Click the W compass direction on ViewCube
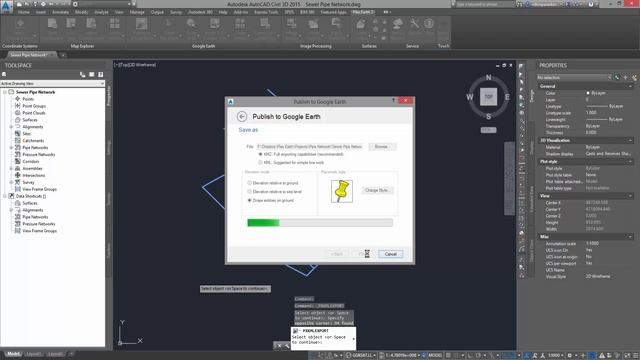The height and width of the screenshot is (360, 640). pyautogui.click(x=470, y=97)
